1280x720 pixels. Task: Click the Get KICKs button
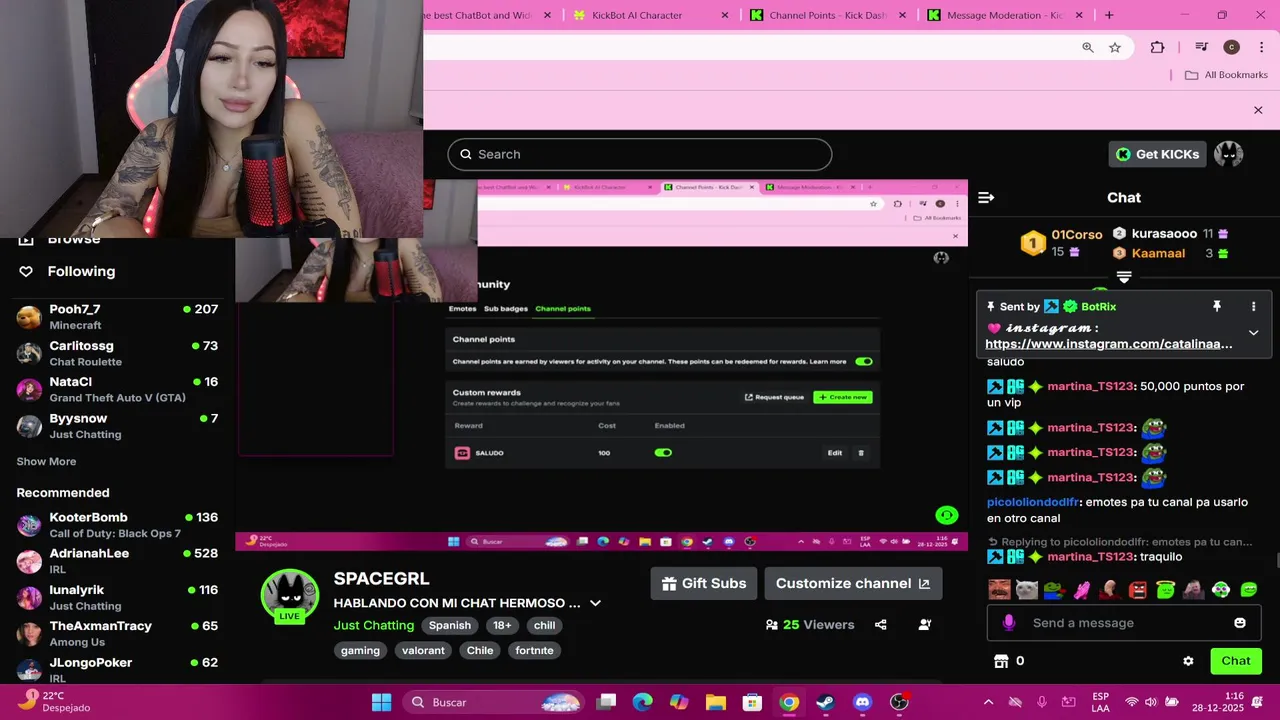pos(1157,154)
